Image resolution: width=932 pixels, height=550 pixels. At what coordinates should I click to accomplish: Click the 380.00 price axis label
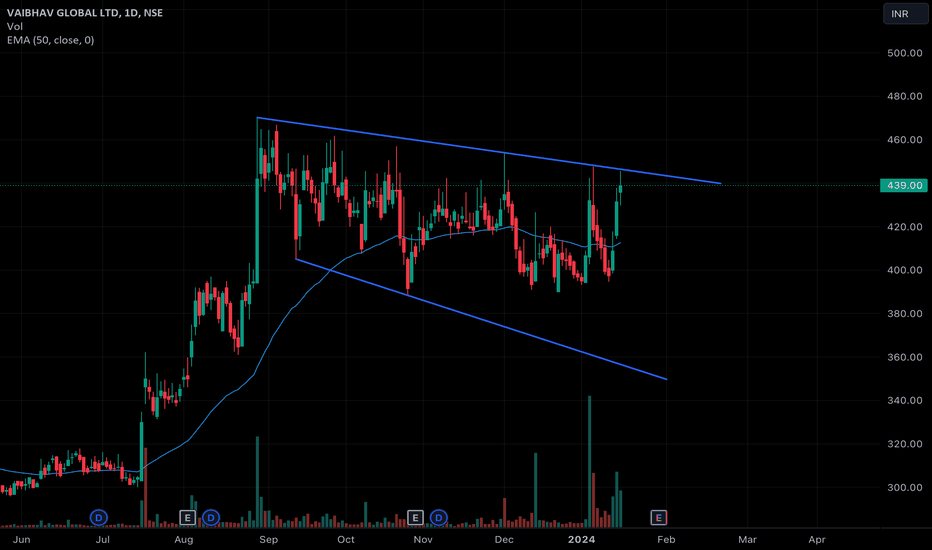pos(905,313)
